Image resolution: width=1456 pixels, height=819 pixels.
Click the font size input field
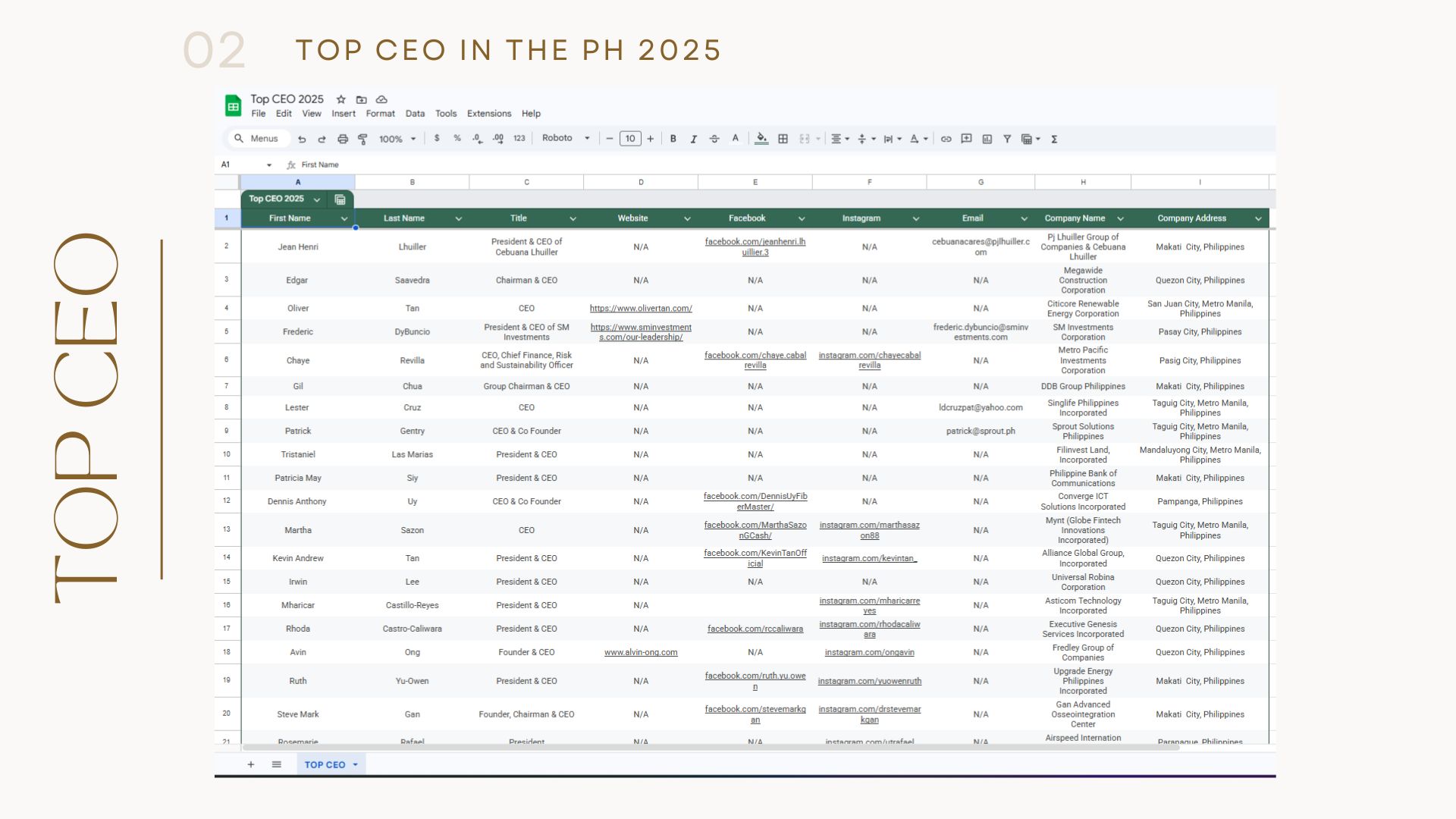pos(630,139)
